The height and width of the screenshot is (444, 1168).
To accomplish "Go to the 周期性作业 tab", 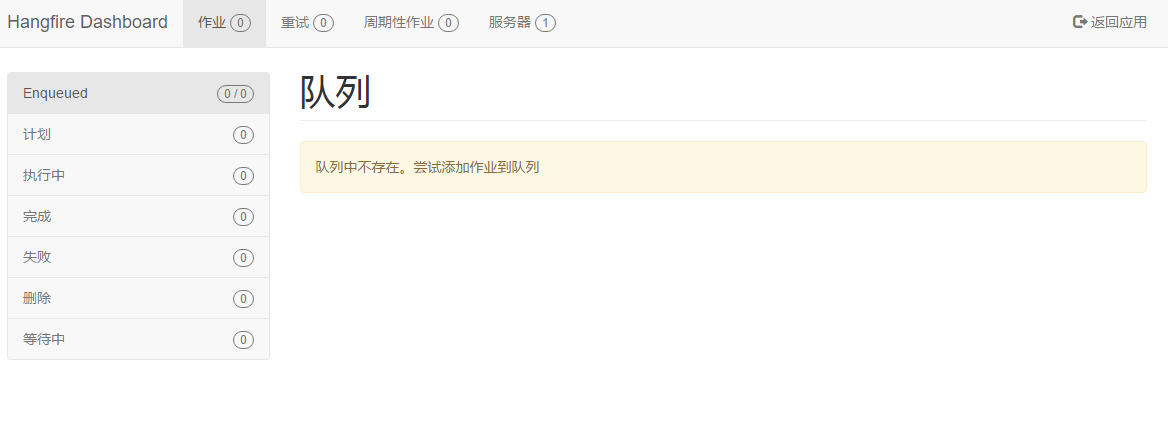I will pyautogui.click(x=411, y=23).
